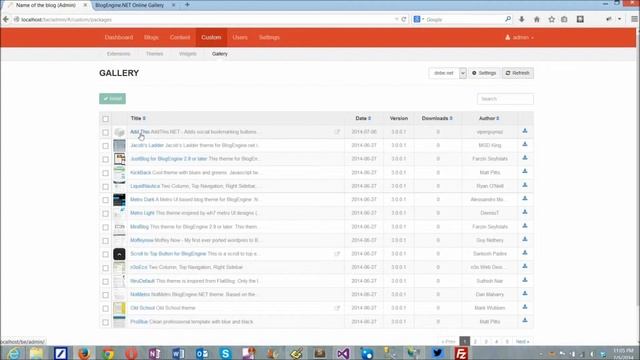Open the browser home page icon
This screenshot has width=640, height=360.
click(x=537, y=19)
